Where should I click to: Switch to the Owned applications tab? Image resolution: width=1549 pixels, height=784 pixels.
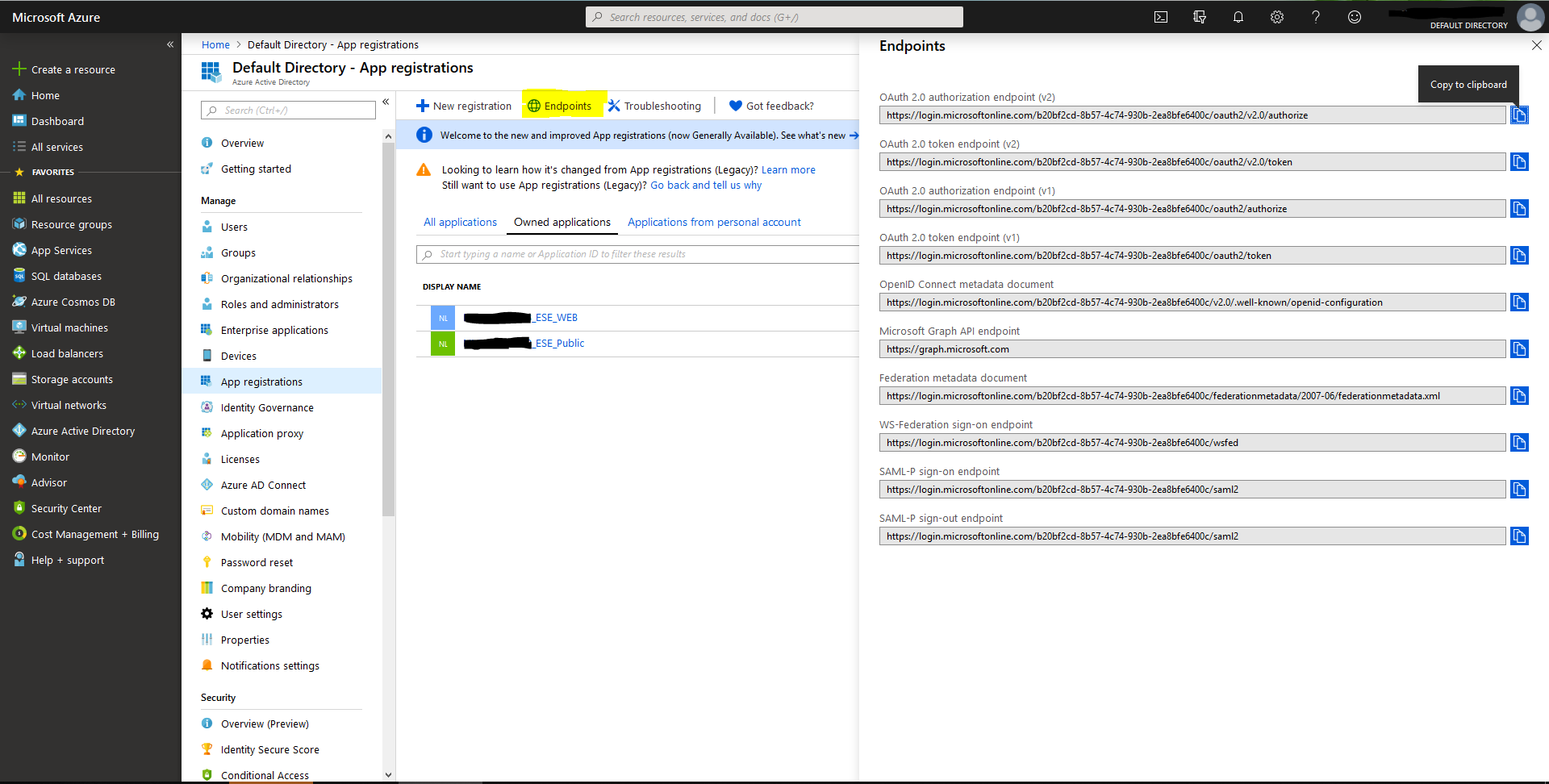tap(562, 222)
